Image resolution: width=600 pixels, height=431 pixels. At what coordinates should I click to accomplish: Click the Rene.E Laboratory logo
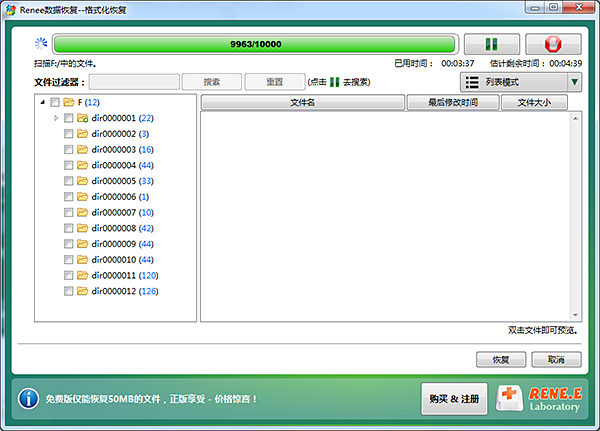[539, 399]
